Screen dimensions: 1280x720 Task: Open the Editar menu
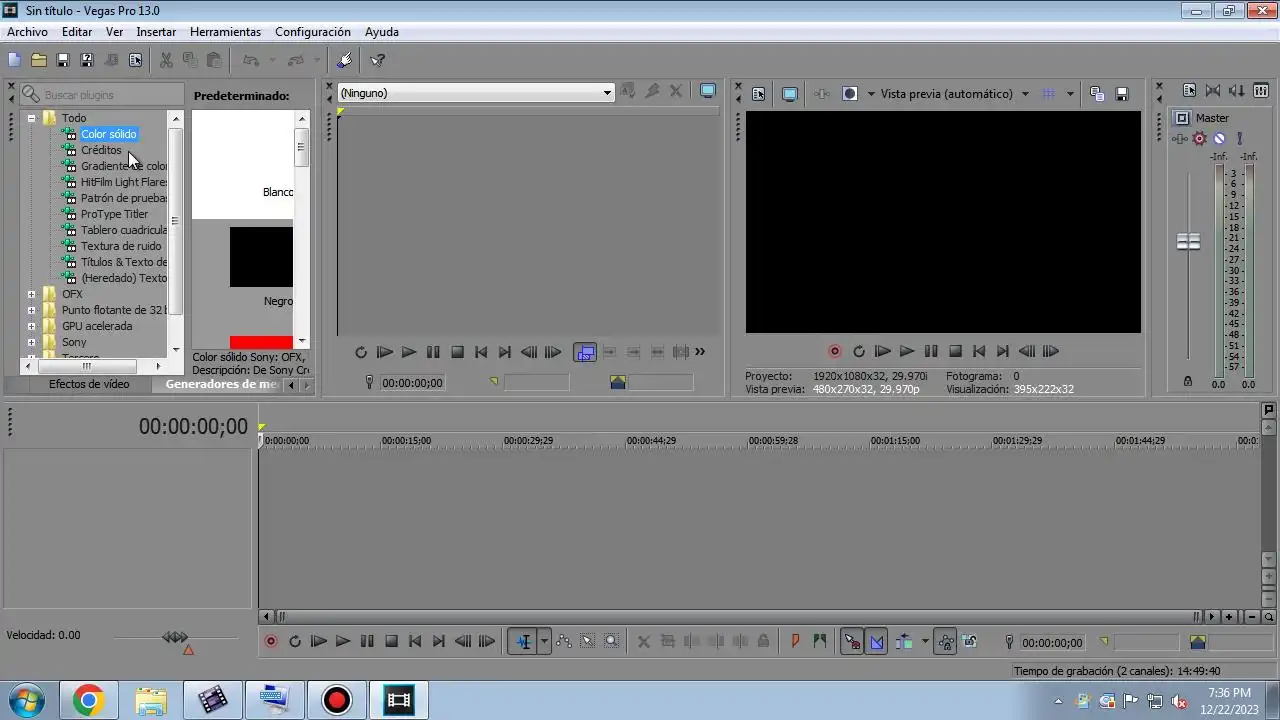(77, 32)
